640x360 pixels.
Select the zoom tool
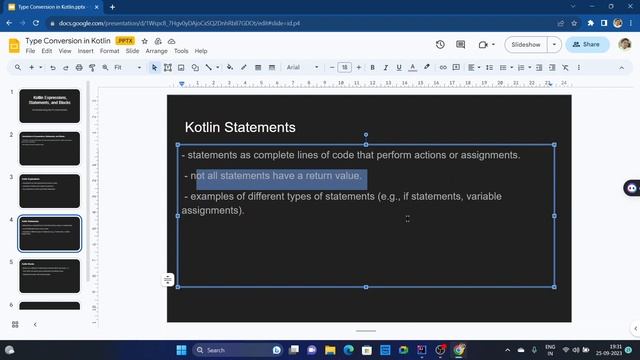pos(105,68)
